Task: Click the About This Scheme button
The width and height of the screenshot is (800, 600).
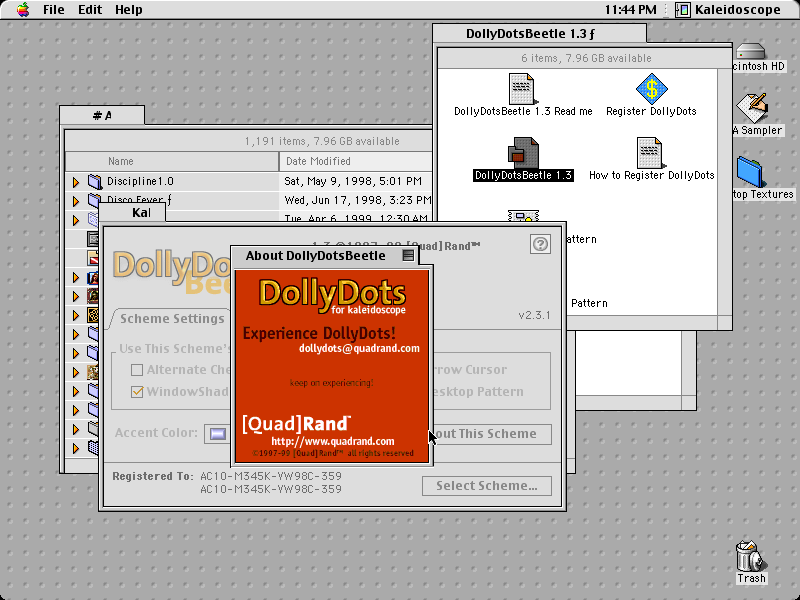Action: [x=490, y=434]
